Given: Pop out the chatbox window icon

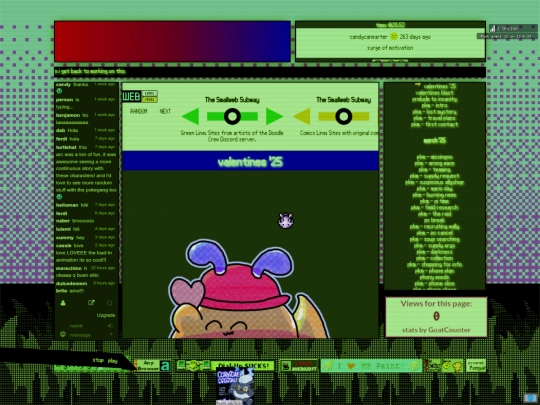Looking at the screenshot, I should pos(91,303).
